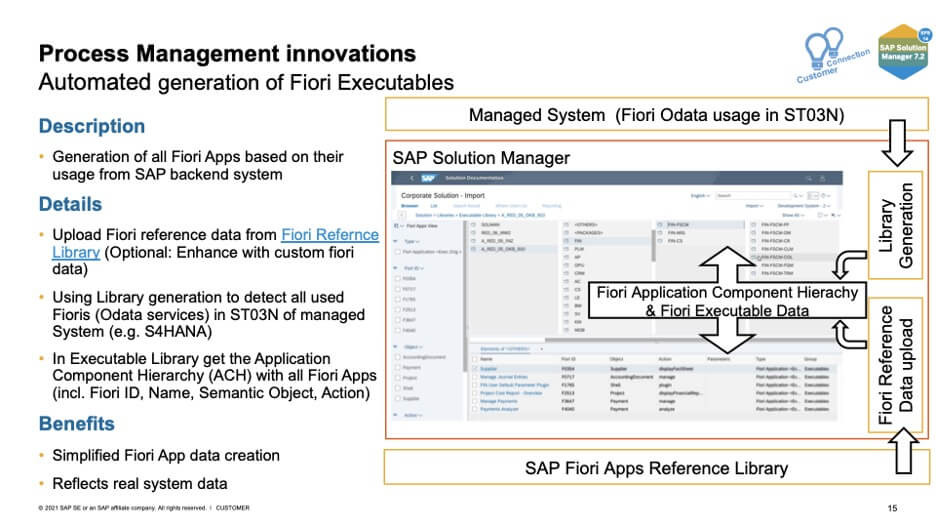936x528 pixels.
Task: Open the English language dropdown
Action: pyautogui.click(x=700, y=196)
